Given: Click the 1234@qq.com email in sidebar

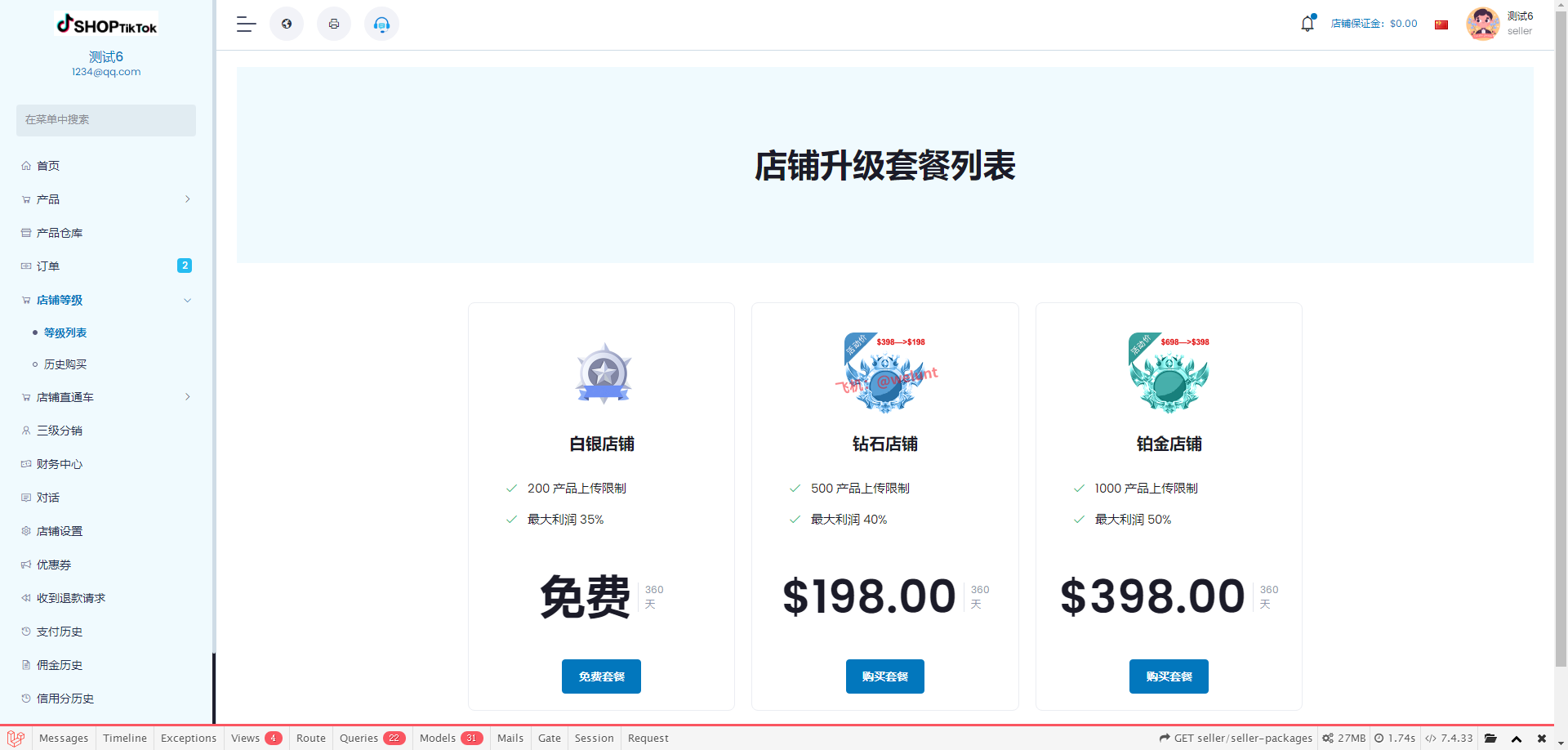Looking at the screenshot, I should [106, 72].
